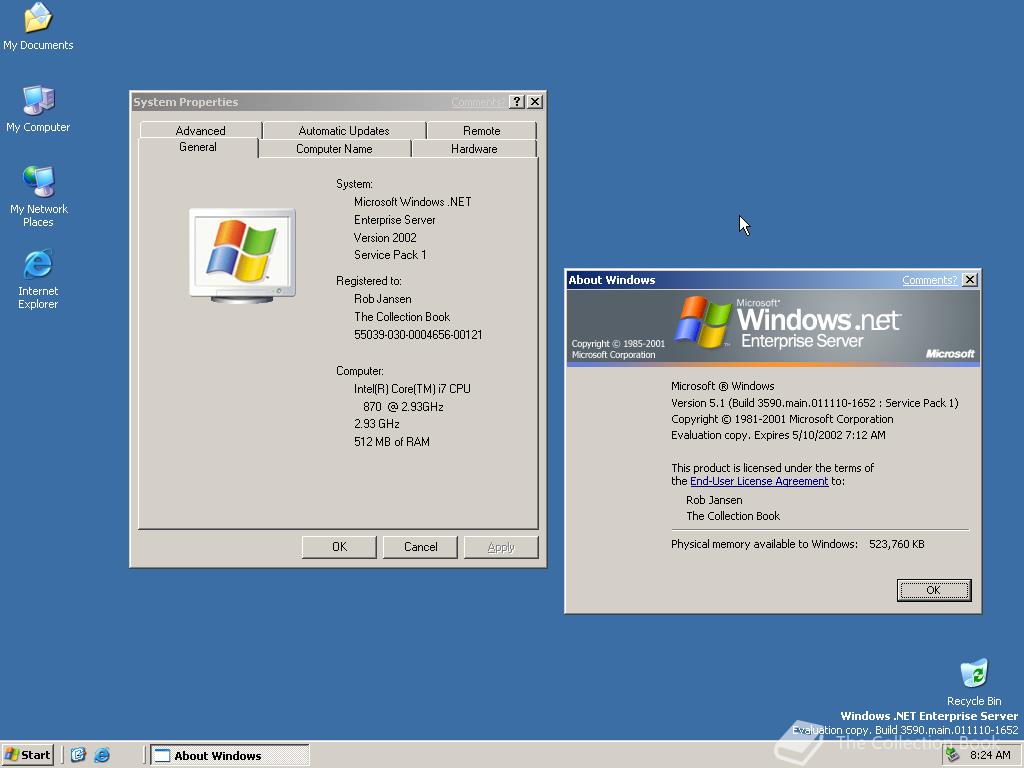Image resolution: width=1024 pixels, height=768 pixels.
Task: Click the 'Service Pack 1' text in System Properties
Action: pyautogui.click(x=390, y=255)
